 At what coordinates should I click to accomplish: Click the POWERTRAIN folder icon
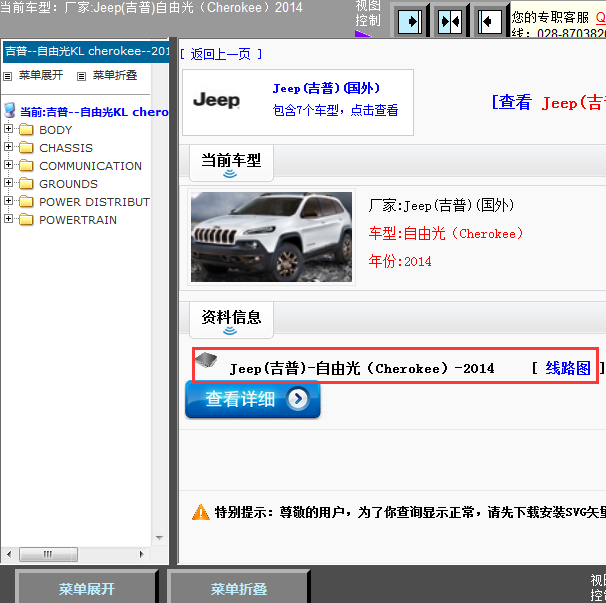pos(26,220)
